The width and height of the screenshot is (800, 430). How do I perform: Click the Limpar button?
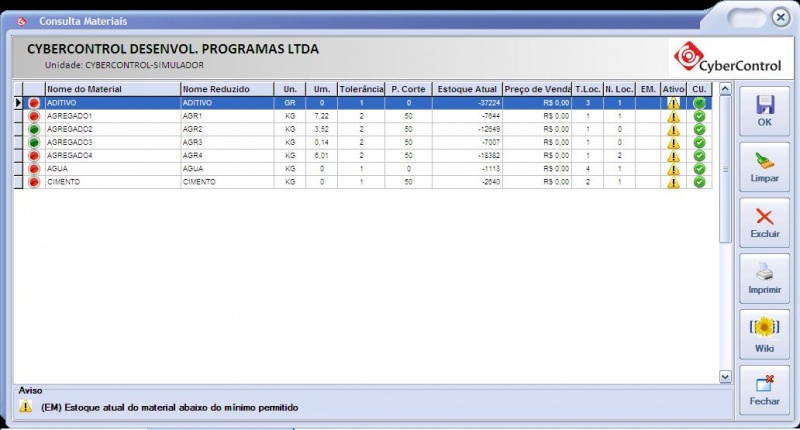tap(764, 167)
